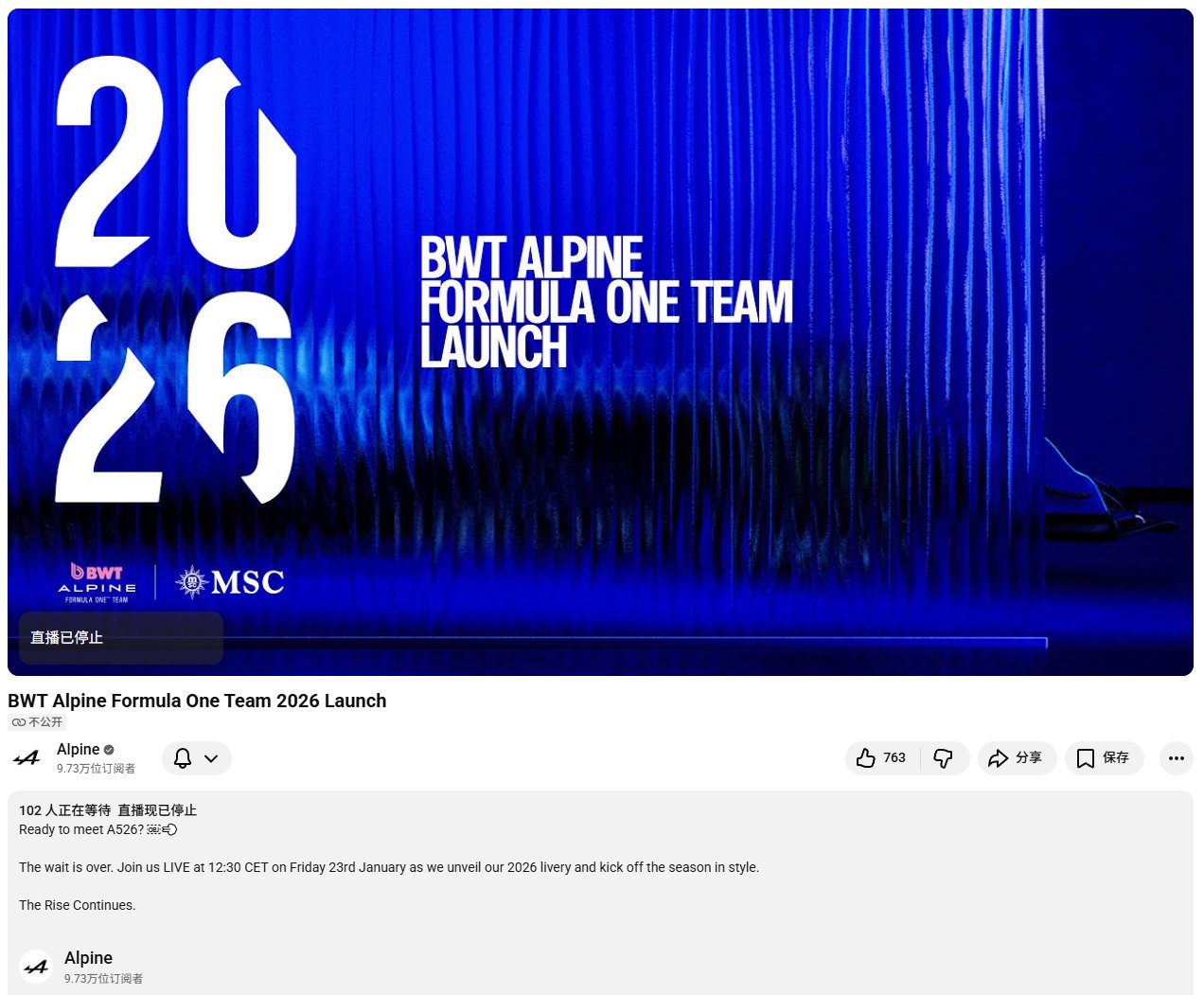This screenshot has width=1204, height=995.
Task: Click the video title text
Action: [197, 701]
